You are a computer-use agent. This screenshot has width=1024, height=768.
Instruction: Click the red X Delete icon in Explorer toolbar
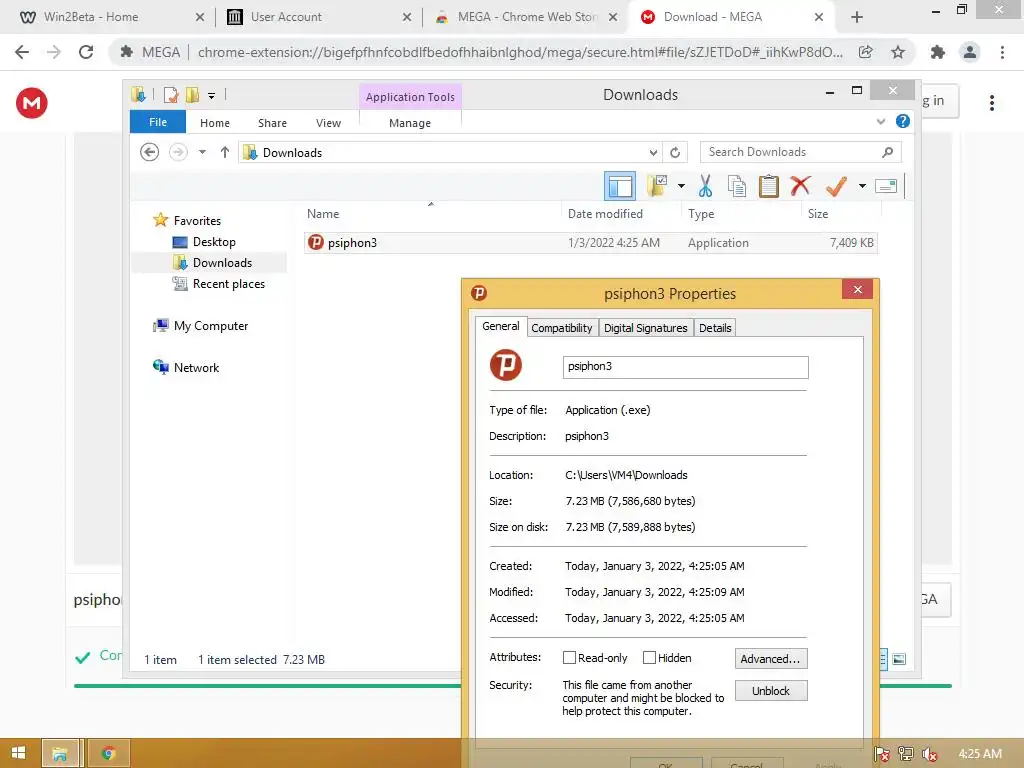pyautogui.click(x=800, y=186)
